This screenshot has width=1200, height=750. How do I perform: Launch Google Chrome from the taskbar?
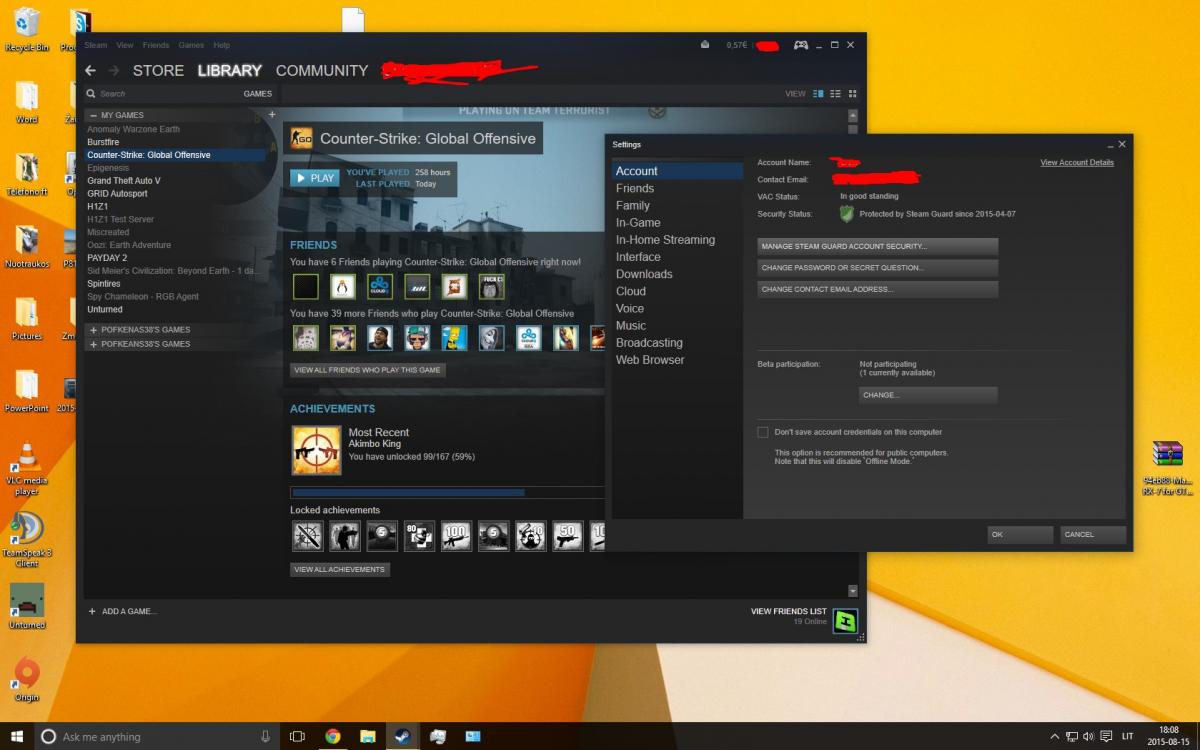[332, 736]
